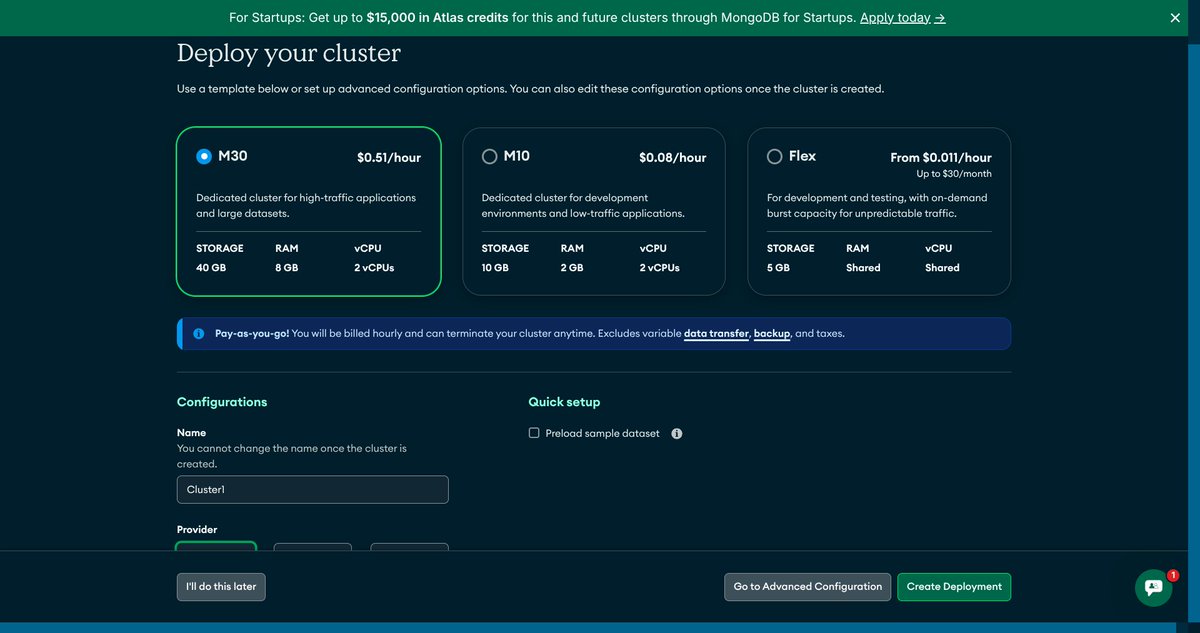
Task: Click the Configurations section heading
Action: pos(222,402)
